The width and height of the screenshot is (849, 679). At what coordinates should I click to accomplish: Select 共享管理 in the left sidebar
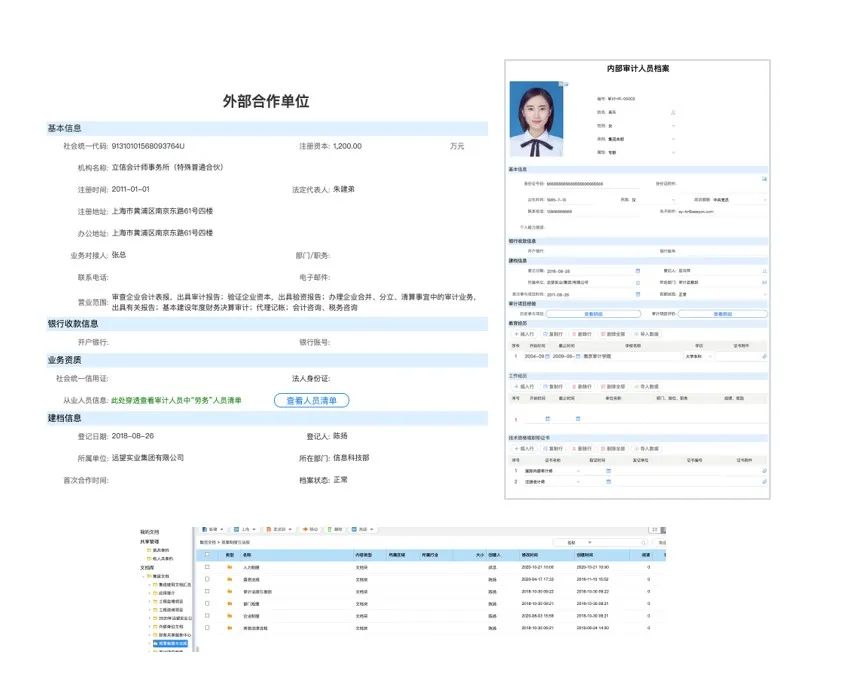point(150,540)
